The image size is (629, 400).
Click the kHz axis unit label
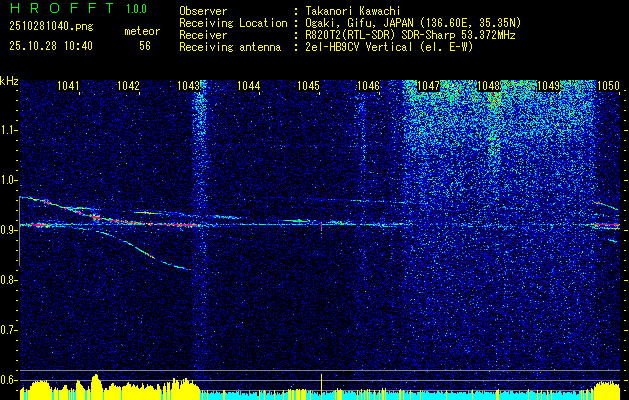pyautogui.click(x=9, y=81)
